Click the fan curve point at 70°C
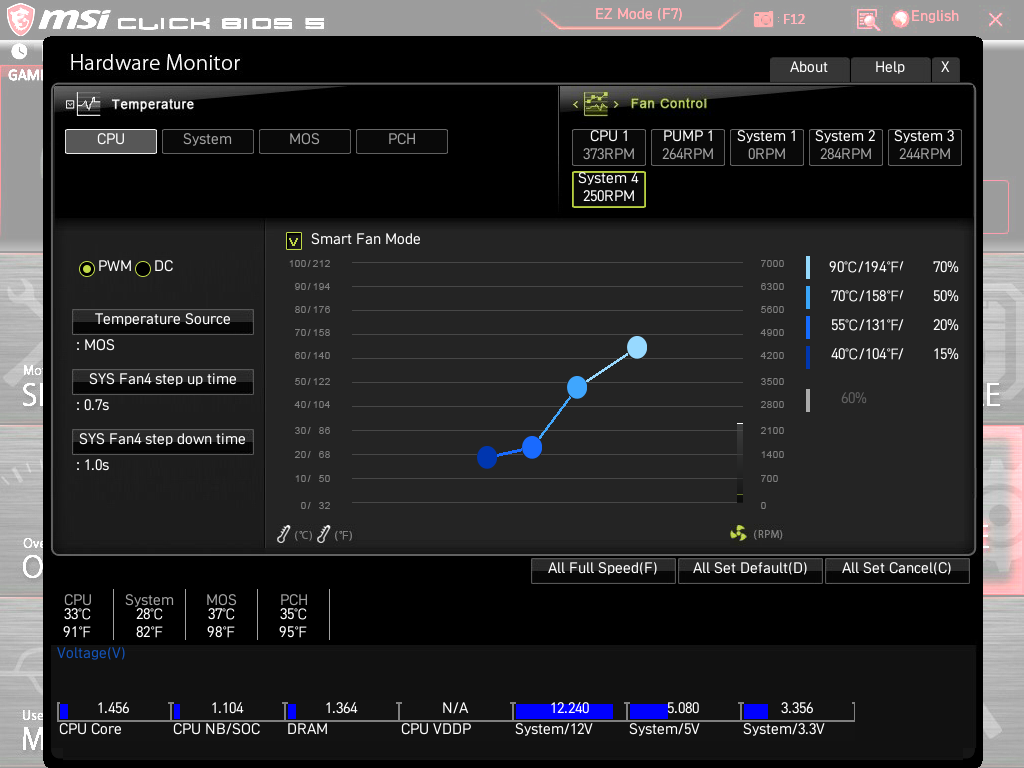Image resolution: width=1024 pixels, height=768 pixels. pyautogui.click(x=577, y=387)
